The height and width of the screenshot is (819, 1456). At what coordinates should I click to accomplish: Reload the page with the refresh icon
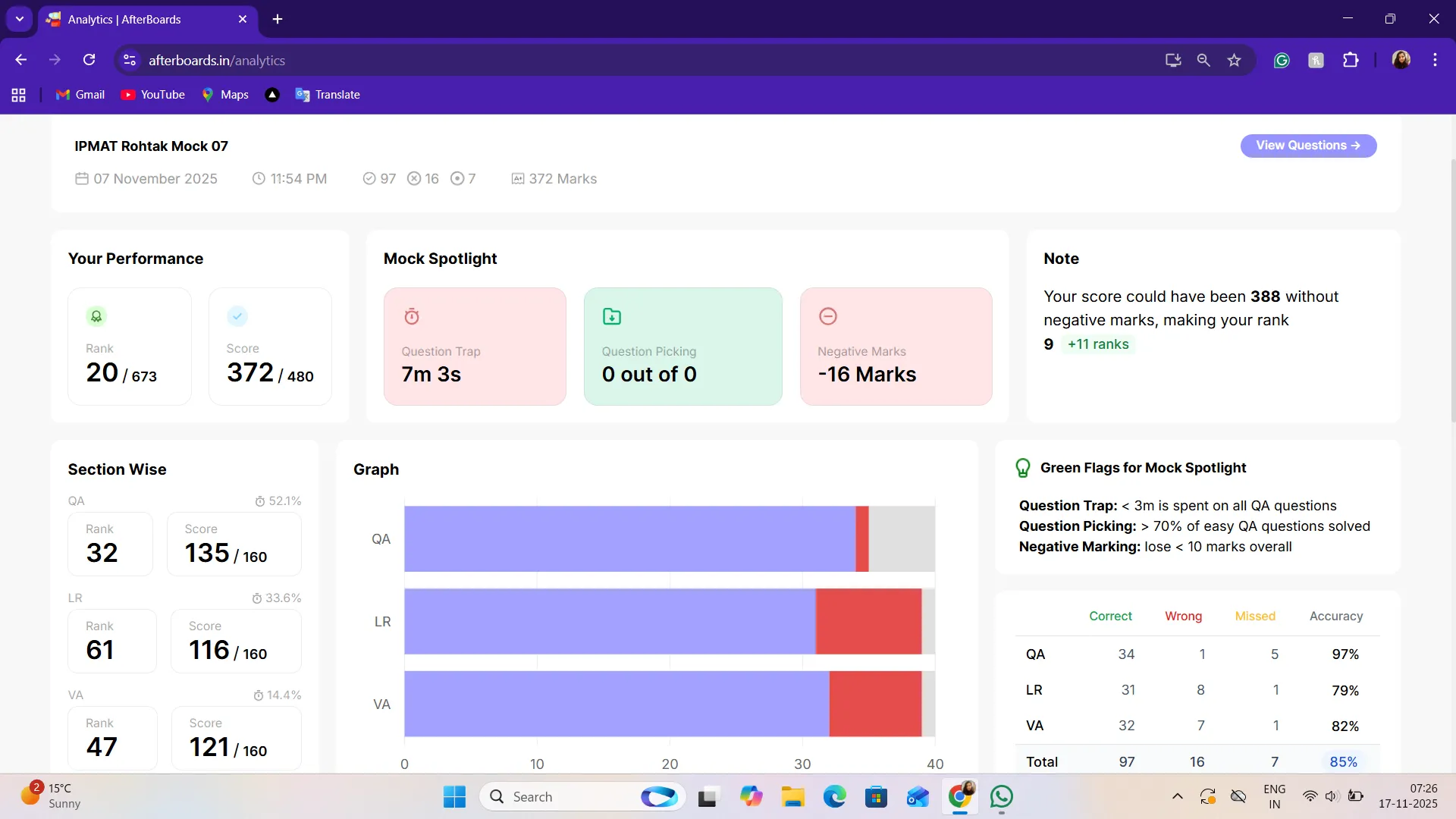(x=89, y=60)
